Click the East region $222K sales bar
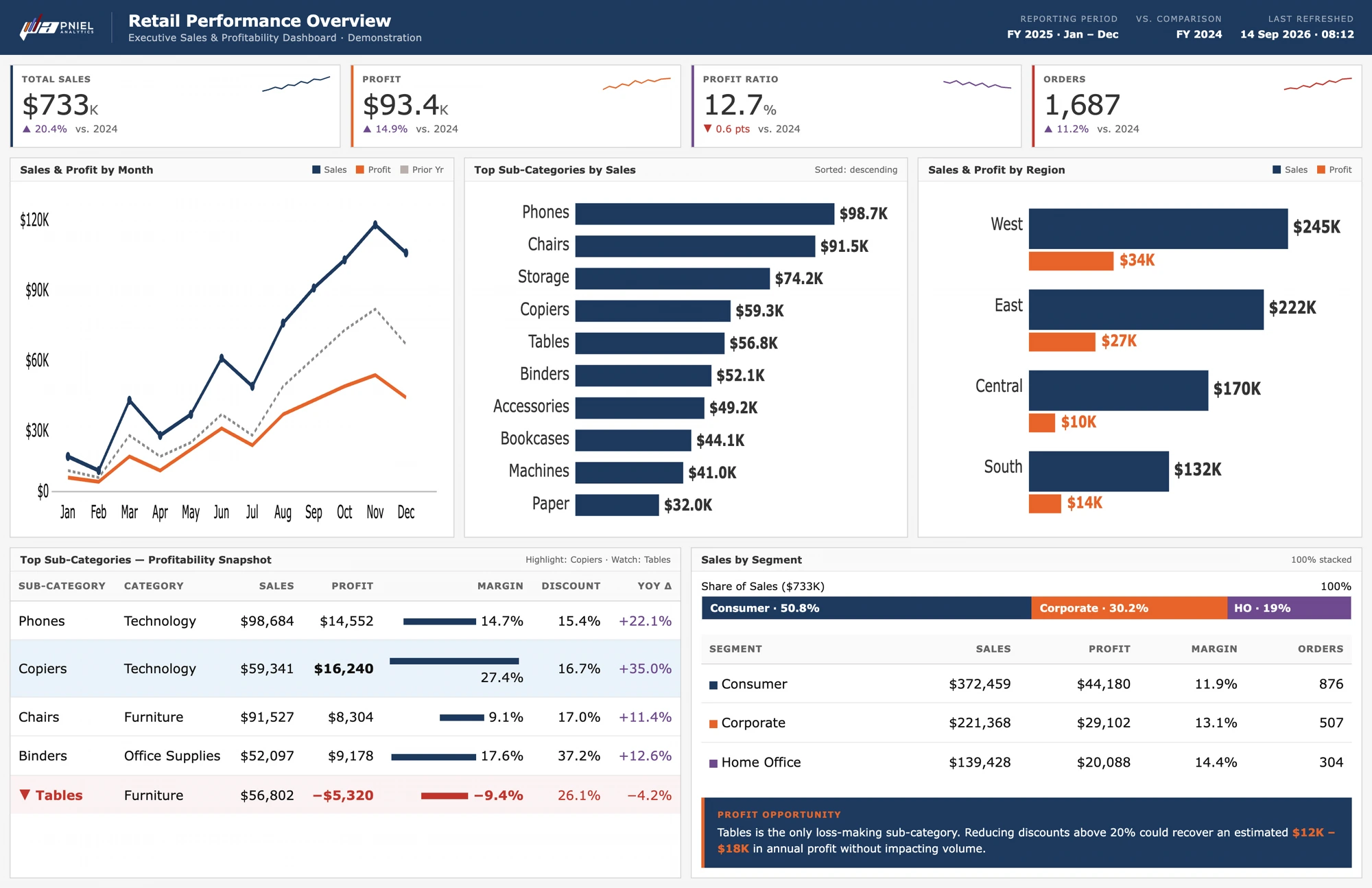The height and width of the screenshot is (888, 1372). coord(1146,309)
